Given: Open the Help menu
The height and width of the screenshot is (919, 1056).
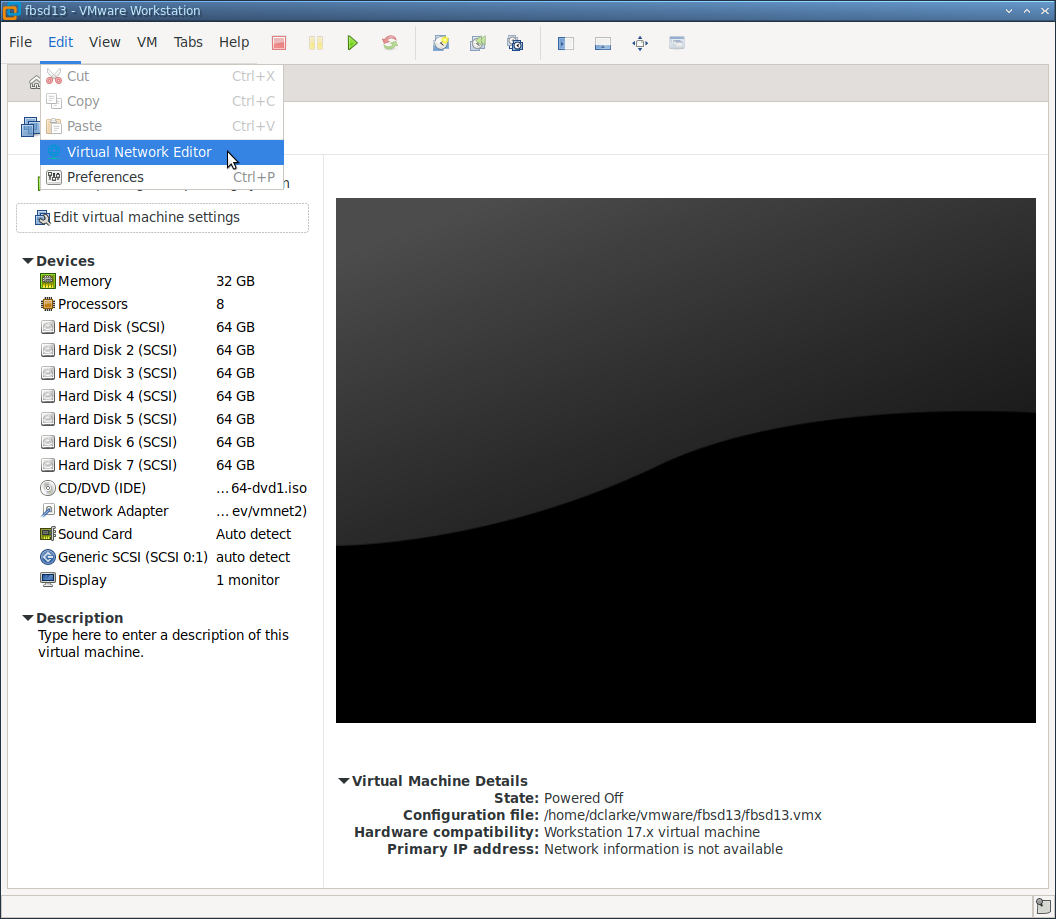Looking at the screenshot, I should click(x=234, y=42).
